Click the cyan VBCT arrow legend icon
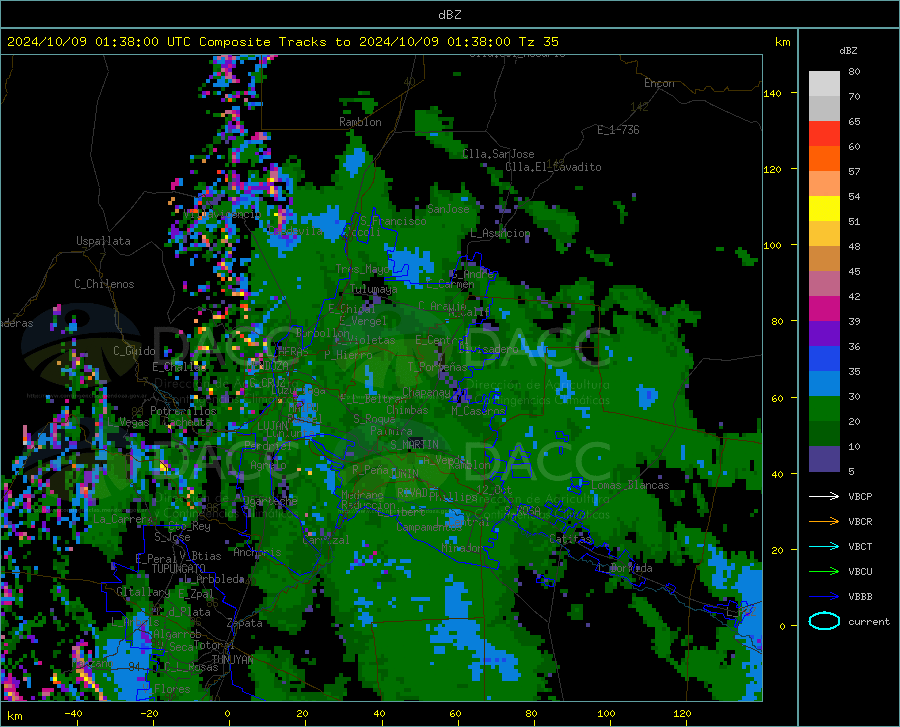 click(x=824, y=546)
